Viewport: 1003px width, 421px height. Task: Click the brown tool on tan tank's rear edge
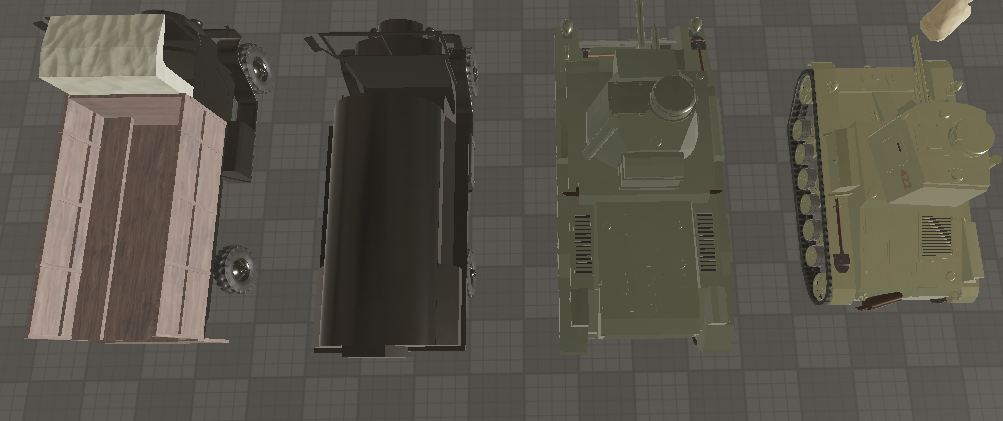tap(880, 298)
